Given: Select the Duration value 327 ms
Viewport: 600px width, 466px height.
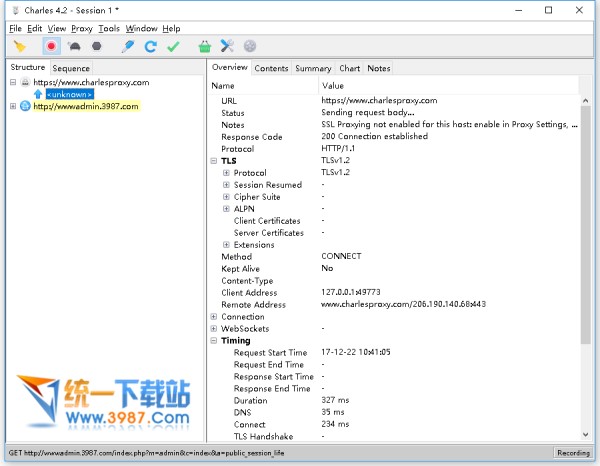Looking at the screenshot, I should tap(335, 400).
